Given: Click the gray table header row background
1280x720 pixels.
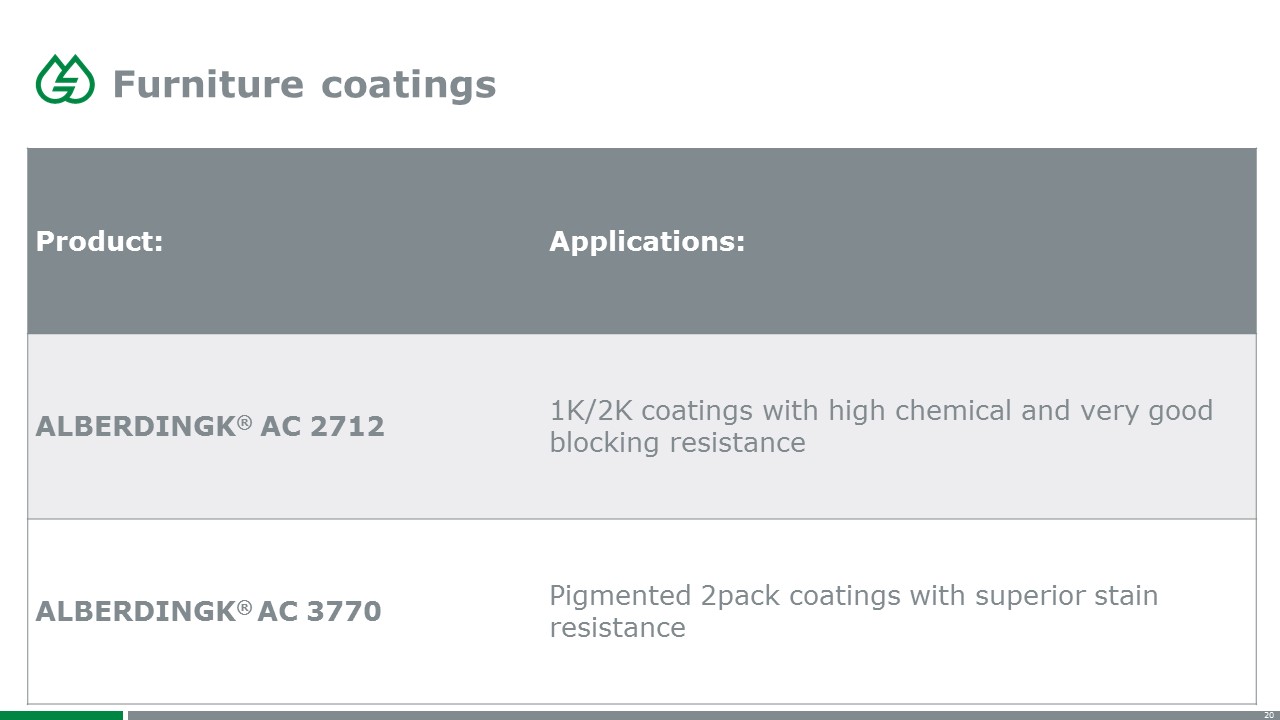Looking at the screenshot, I should click(x=641, y=241).
